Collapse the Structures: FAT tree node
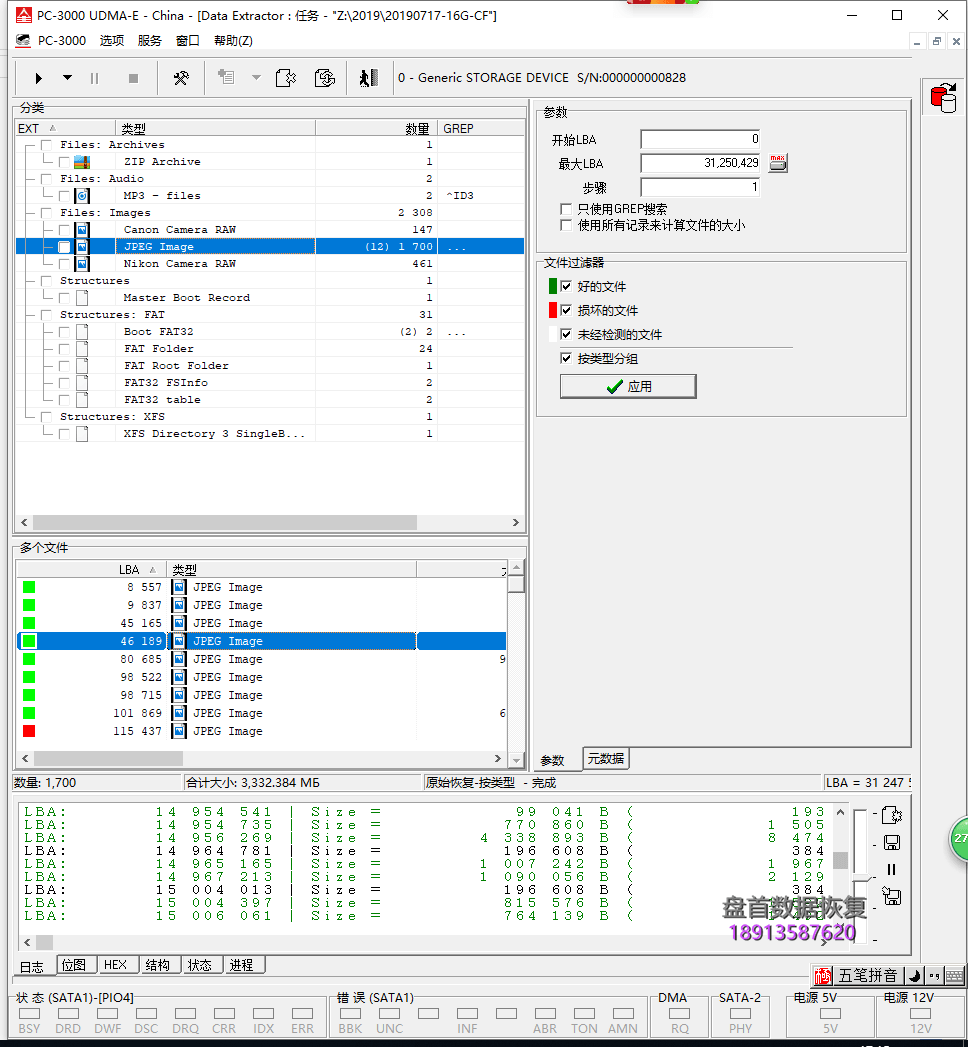 [30, 315]
